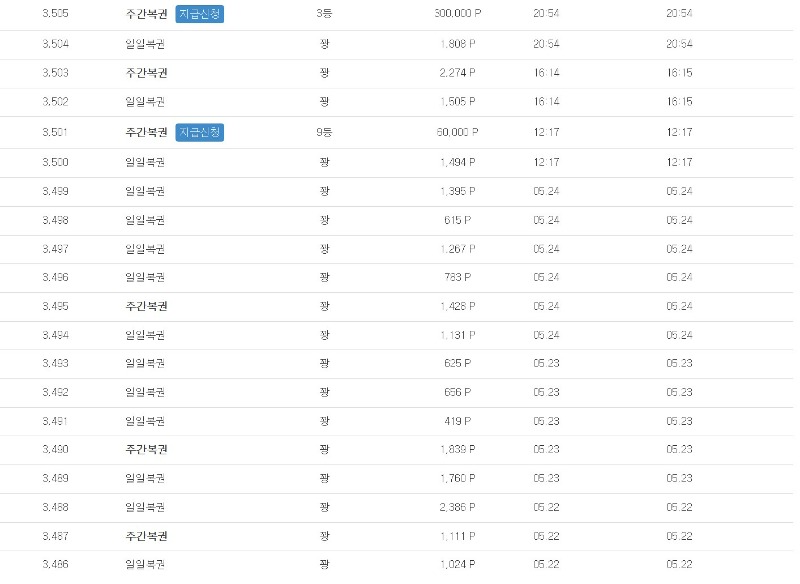The image size is (800, 584).
Task: Click the 16:15 time in row 3,503
Action: click(x=680, y=73)
